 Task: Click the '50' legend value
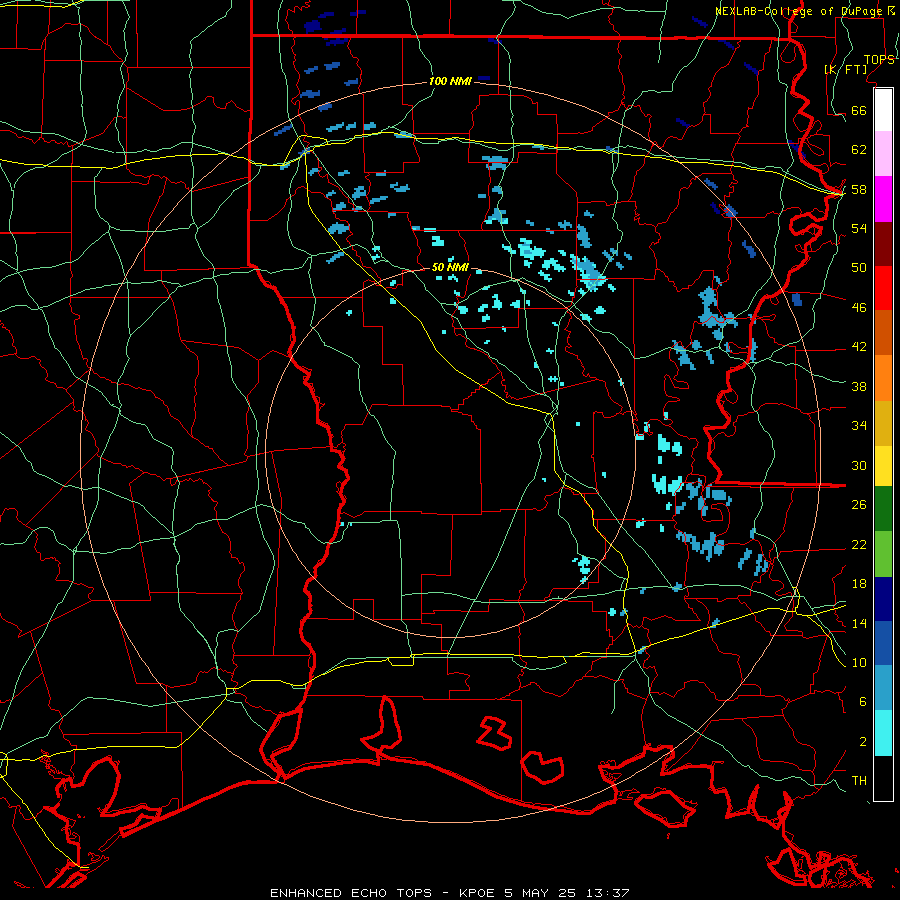point(859,268)
